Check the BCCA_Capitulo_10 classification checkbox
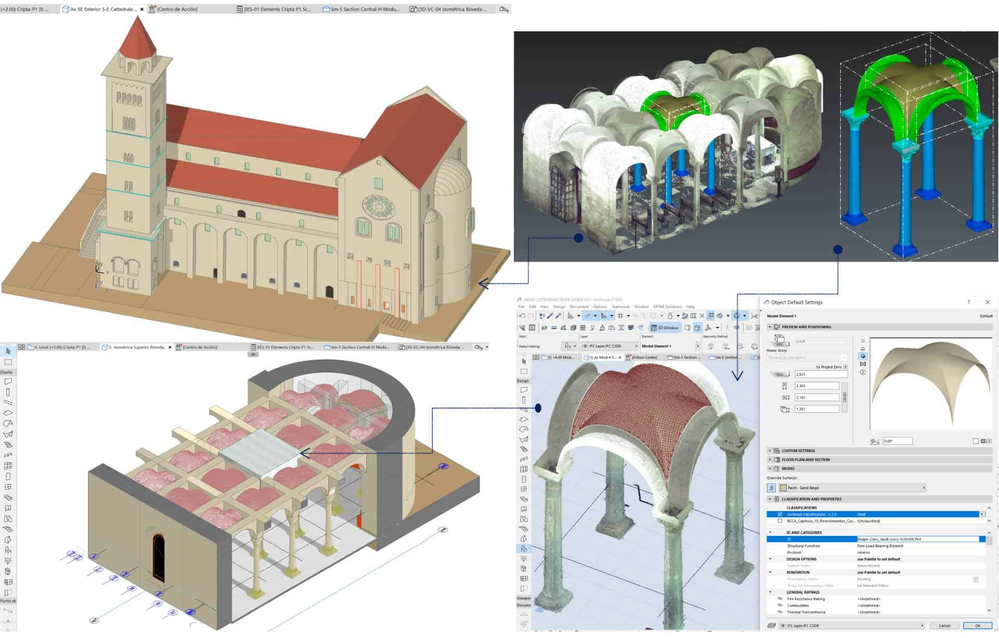Image resolution: width=999 pixels, height=638 pixels. point(780,521)
